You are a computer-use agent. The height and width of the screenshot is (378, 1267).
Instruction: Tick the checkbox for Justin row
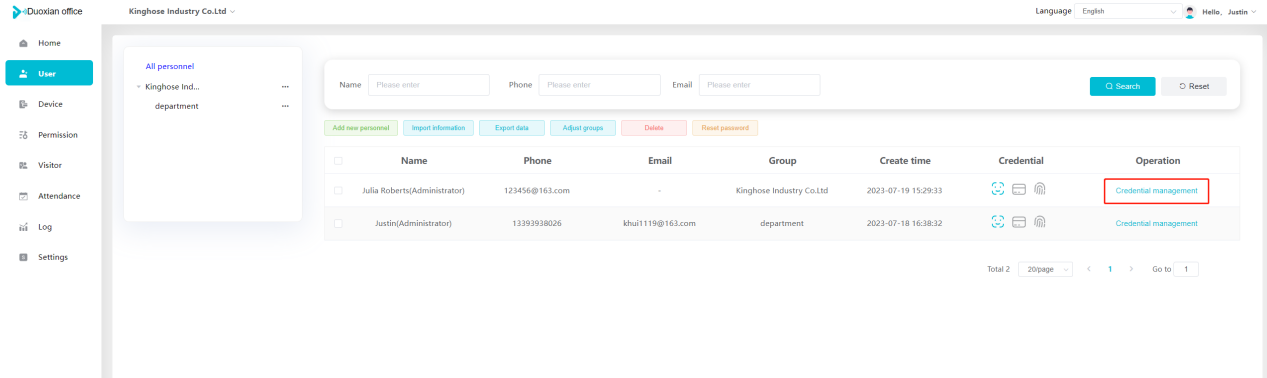pyautogui.click(x=338, y=223)
